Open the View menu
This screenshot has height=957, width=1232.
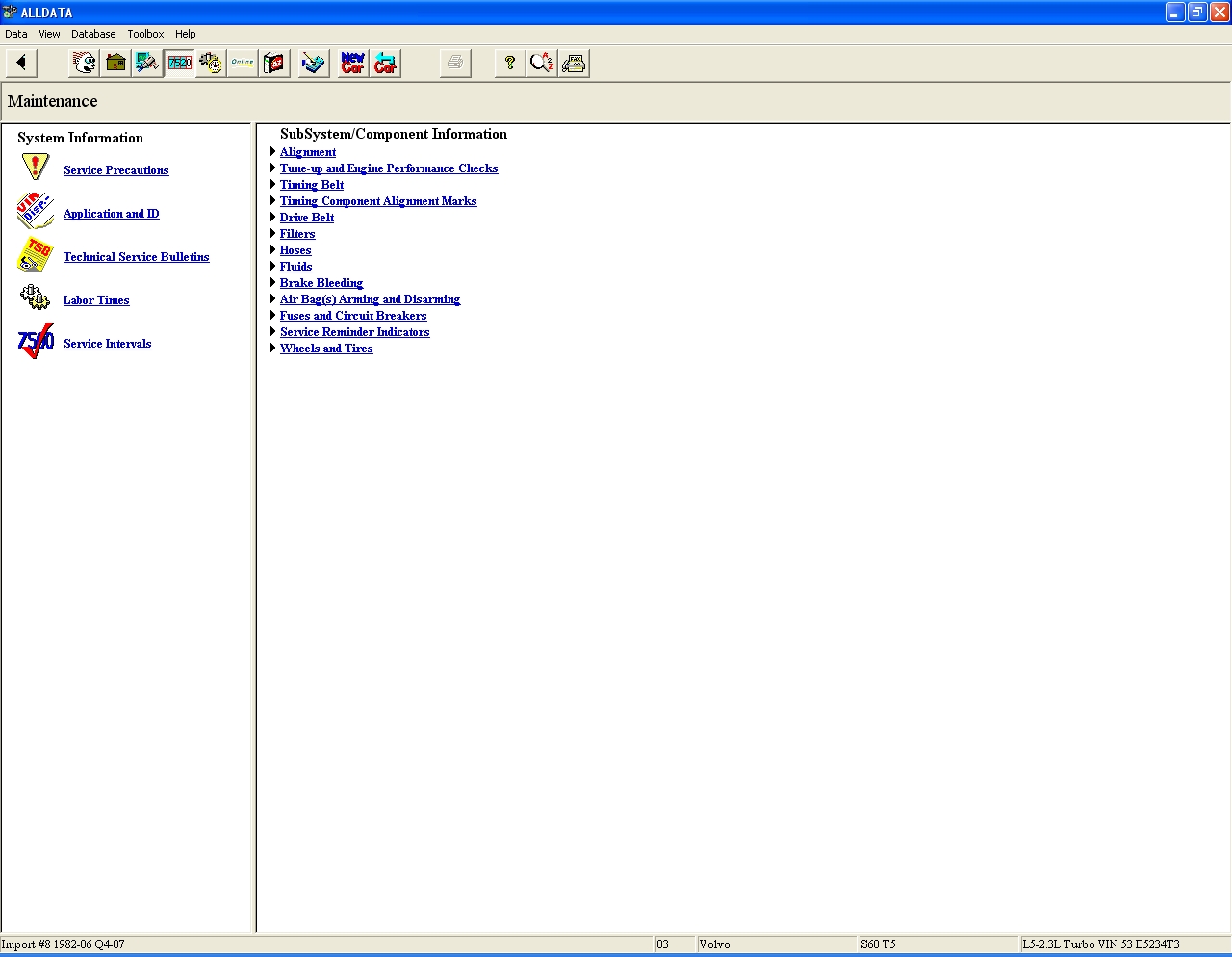coord(49,34)
